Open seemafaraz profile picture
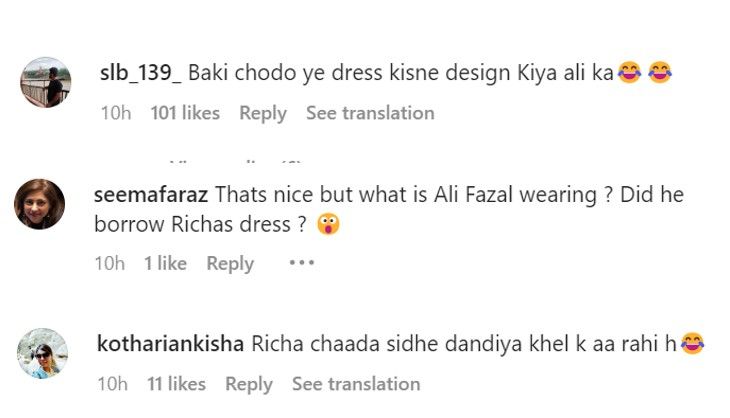The width and height of the screenshot is (730, 418). coord(40,205)
